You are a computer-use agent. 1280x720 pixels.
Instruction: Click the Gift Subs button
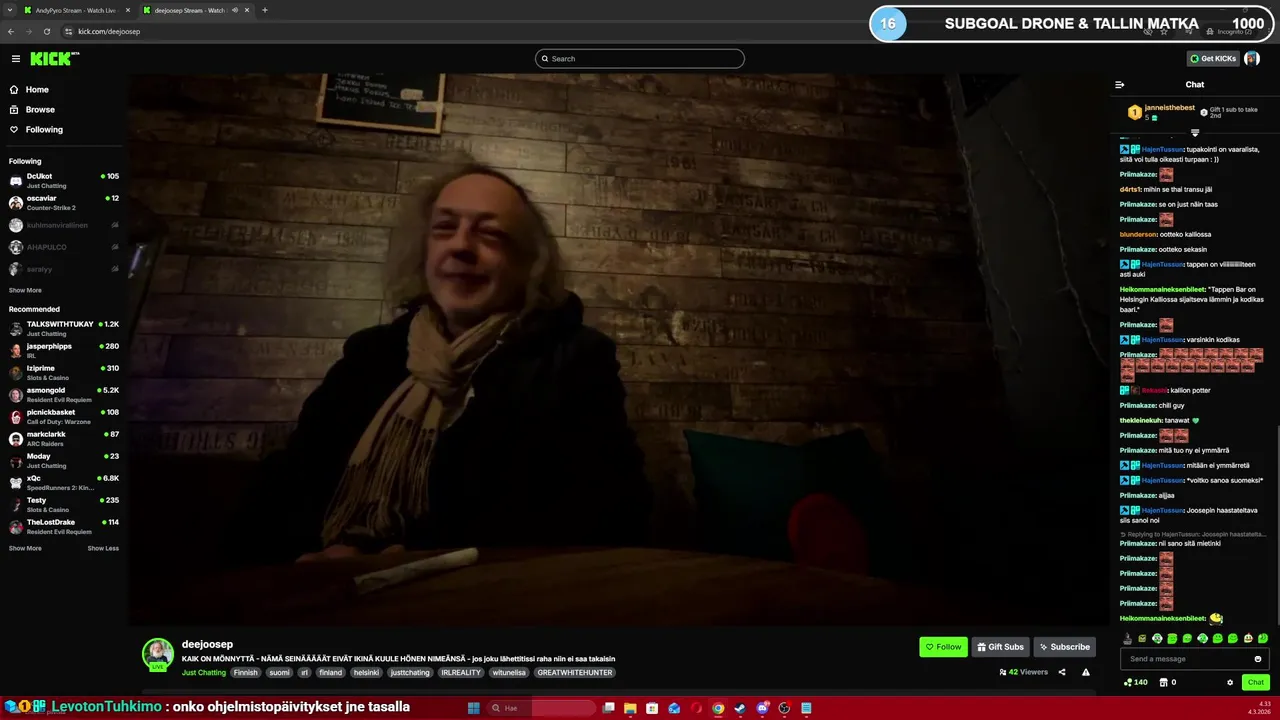(1000, 647)
